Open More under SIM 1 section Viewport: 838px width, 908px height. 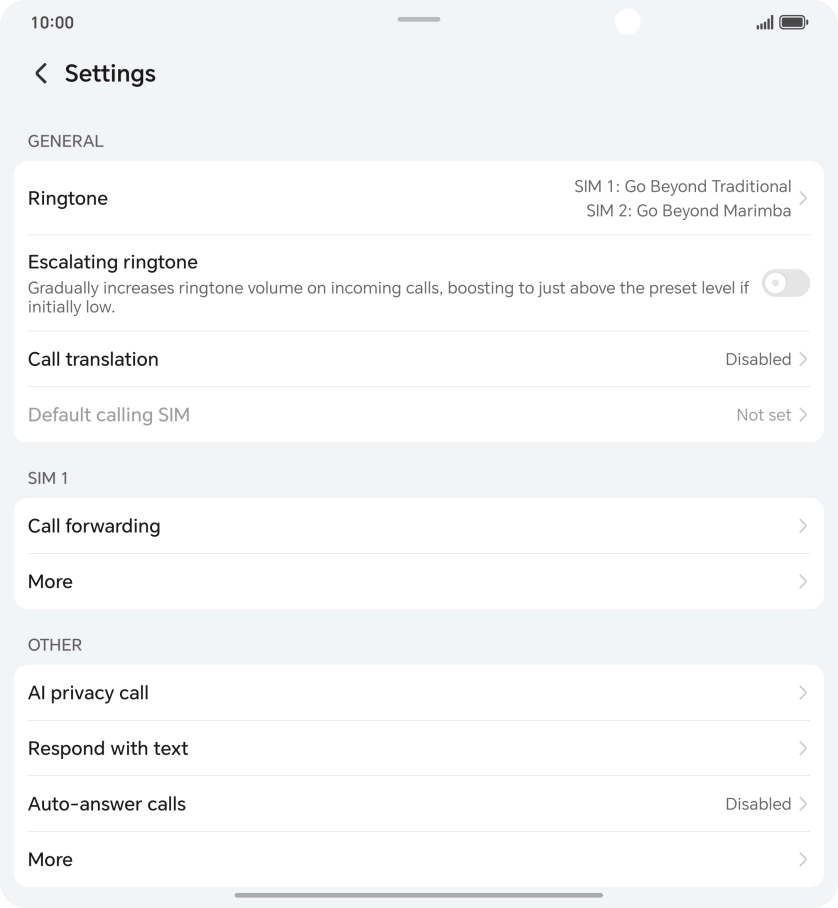[x=50, y=581]
